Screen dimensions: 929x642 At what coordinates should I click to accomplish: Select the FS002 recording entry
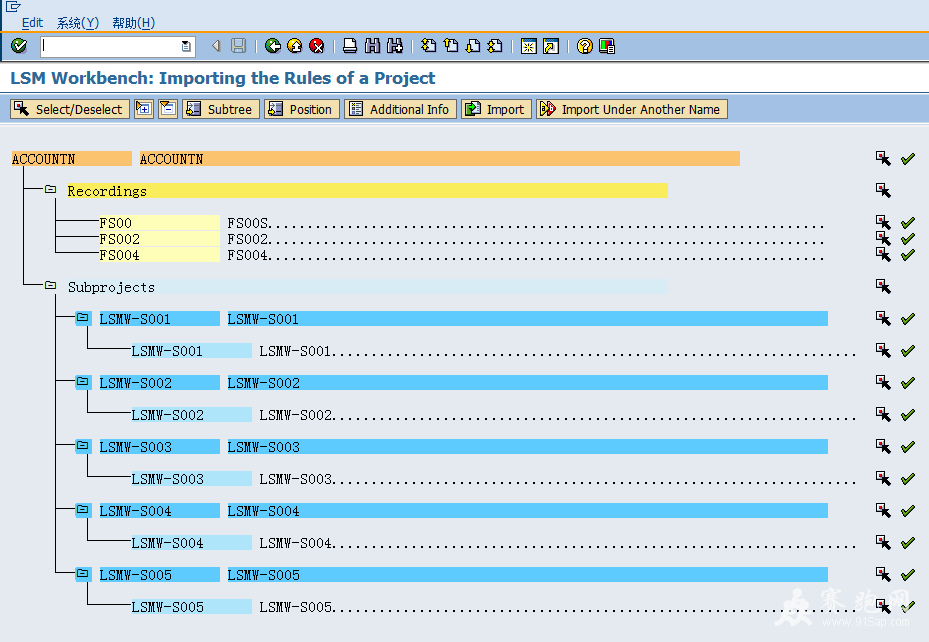[x=159, y=239]
